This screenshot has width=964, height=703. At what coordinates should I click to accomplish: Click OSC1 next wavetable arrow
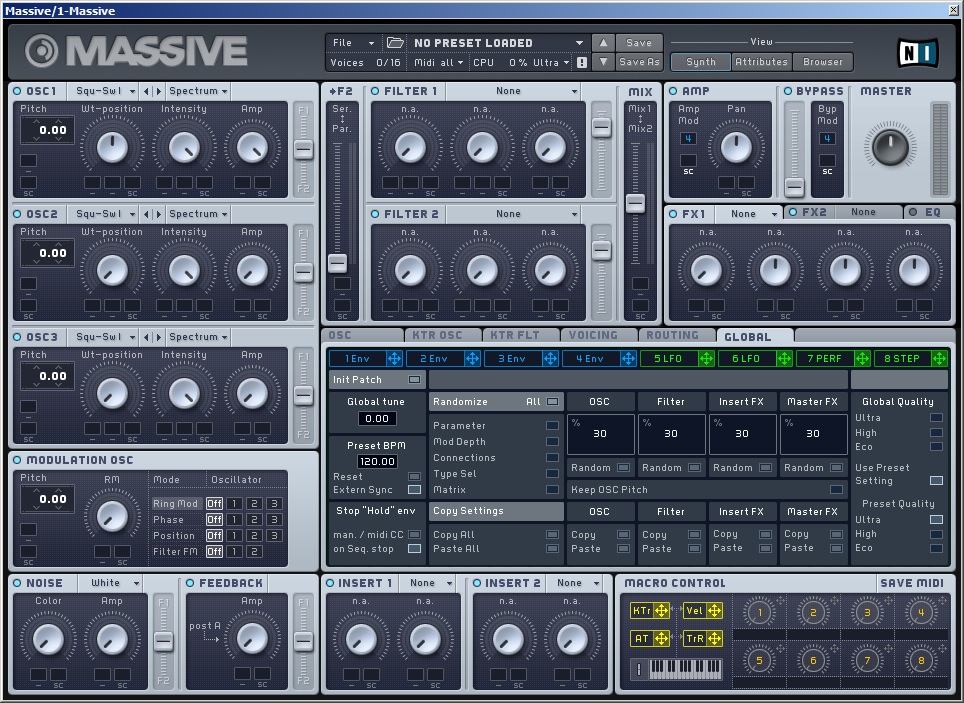(158, 91)
